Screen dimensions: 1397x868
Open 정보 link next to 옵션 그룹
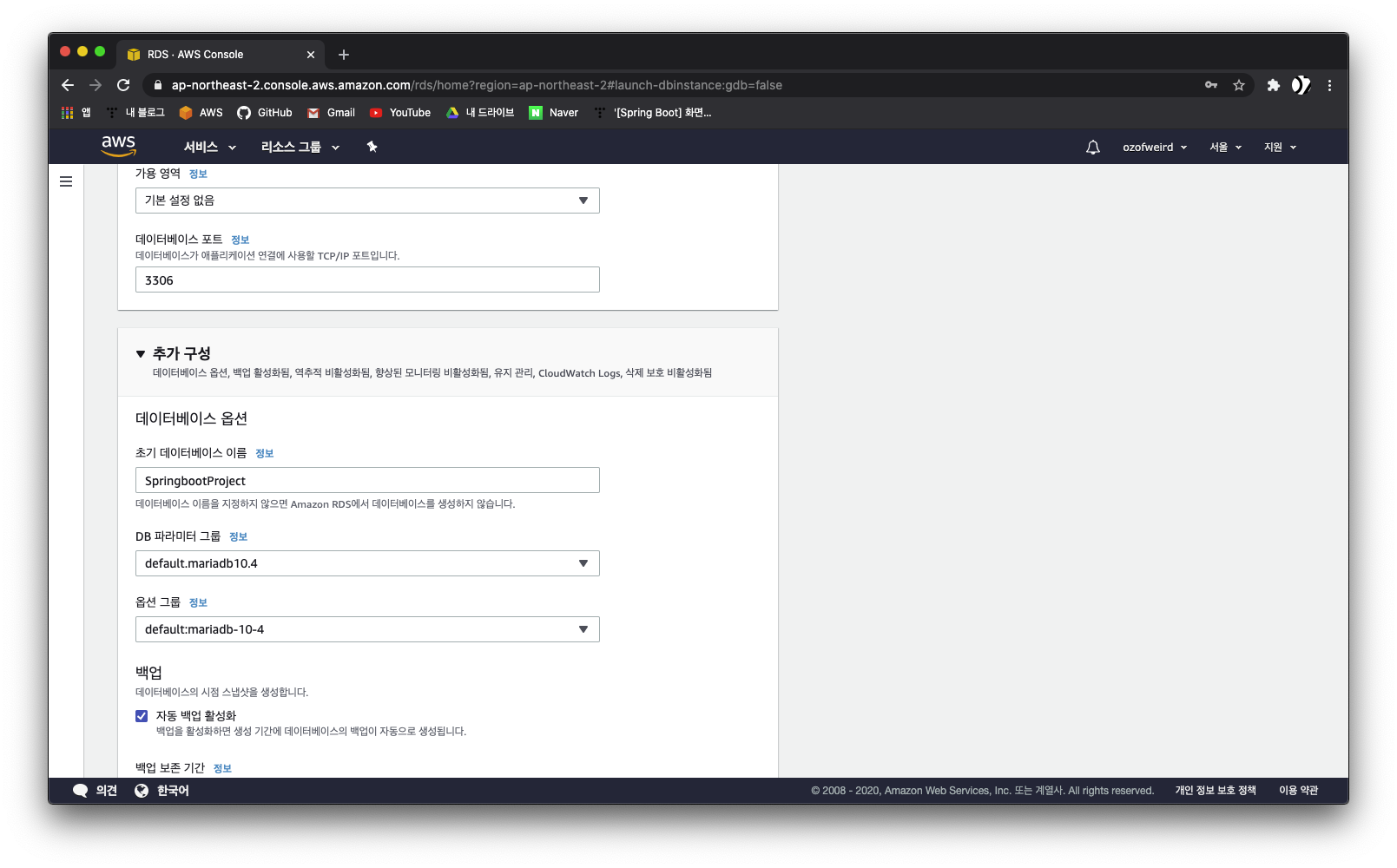pyautogui.click(x=198, y=603)
